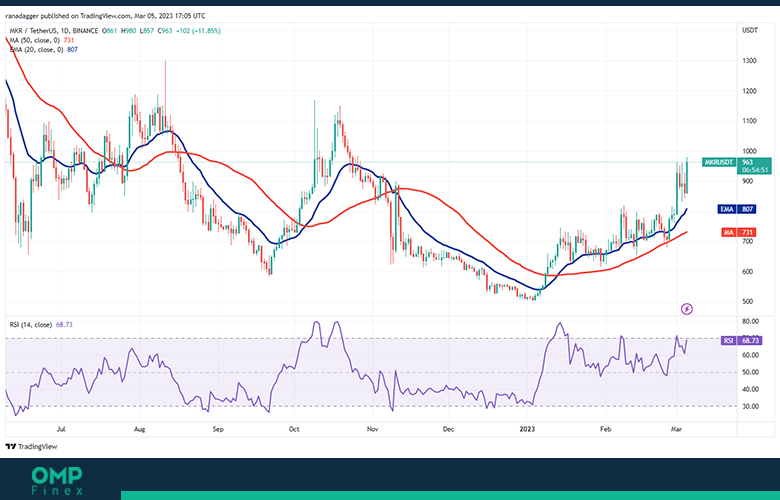Click the 1200 price axis label
The image size is (780, 500).
(749, 91)
